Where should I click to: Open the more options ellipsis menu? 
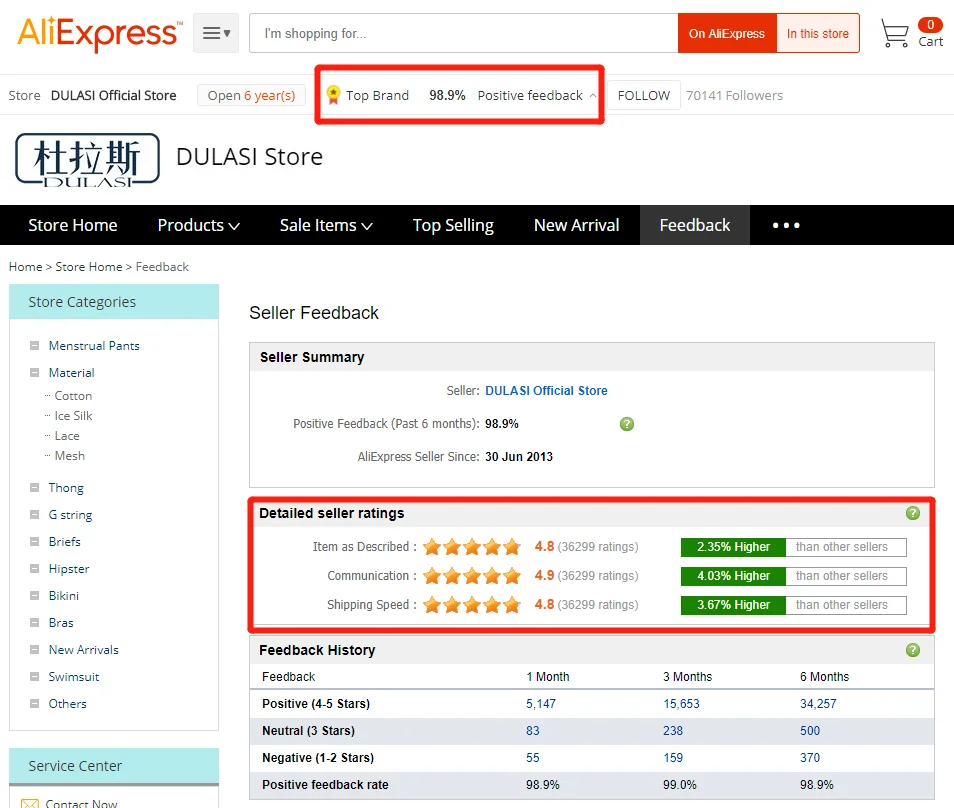tap(786, 225)
